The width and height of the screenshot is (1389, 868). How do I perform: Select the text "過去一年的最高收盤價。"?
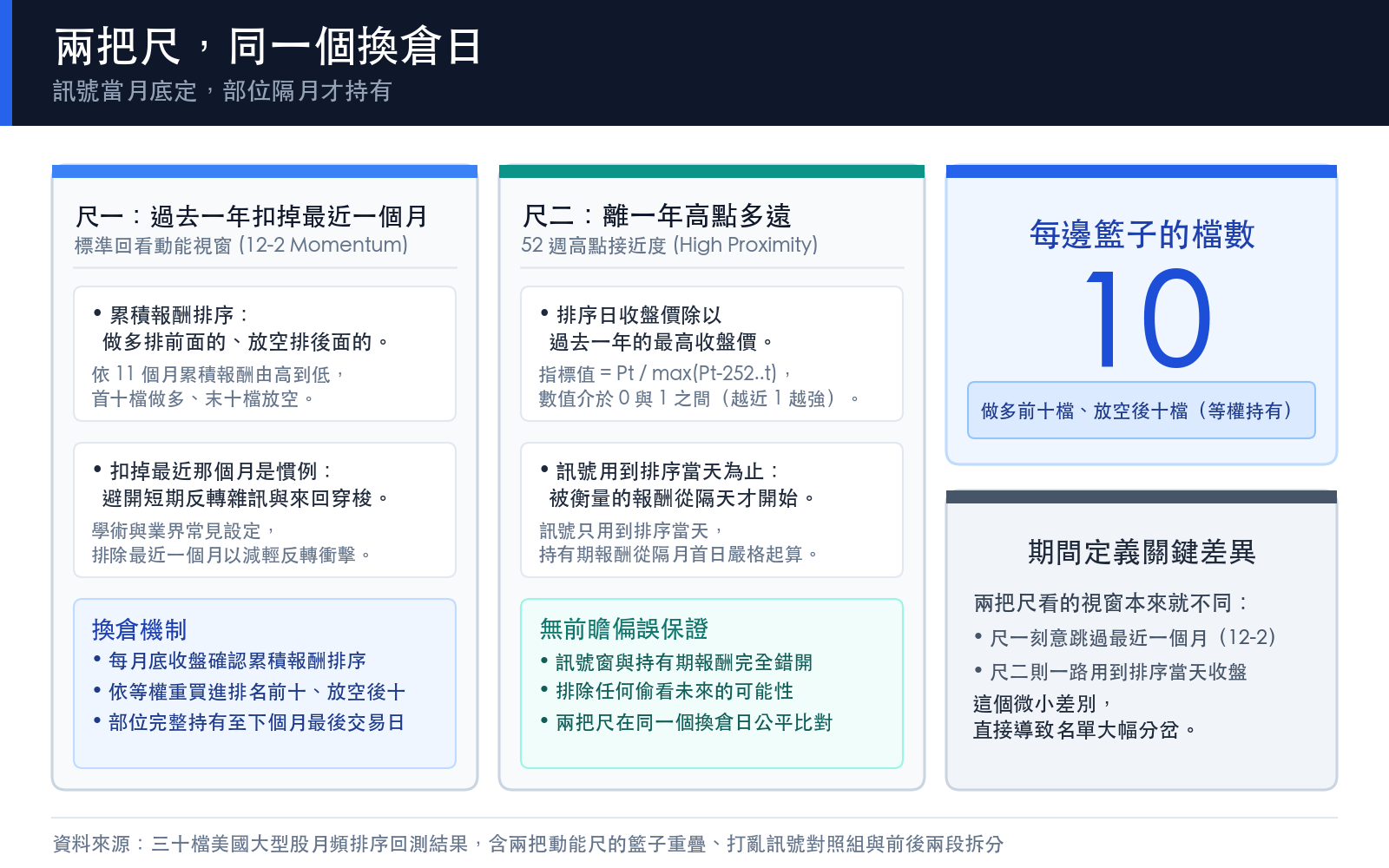(x=662, y=342)
